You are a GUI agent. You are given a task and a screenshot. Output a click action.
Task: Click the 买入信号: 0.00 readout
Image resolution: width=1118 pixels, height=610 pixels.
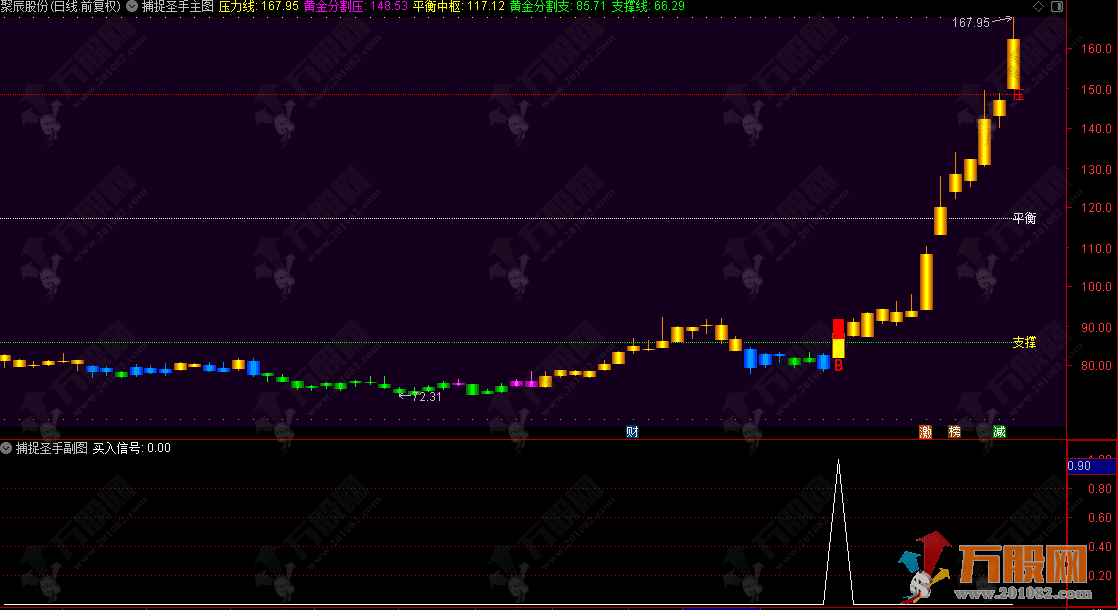[x=132, y=448]
